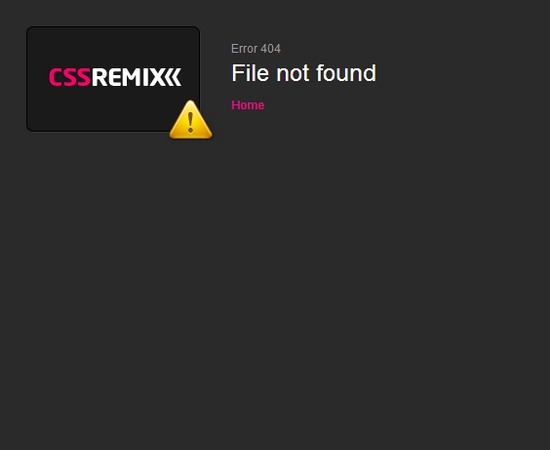Click the word File in the heading
Image resolution: width=550 pixels, height=450 pixels.
[x=250, y=73]
